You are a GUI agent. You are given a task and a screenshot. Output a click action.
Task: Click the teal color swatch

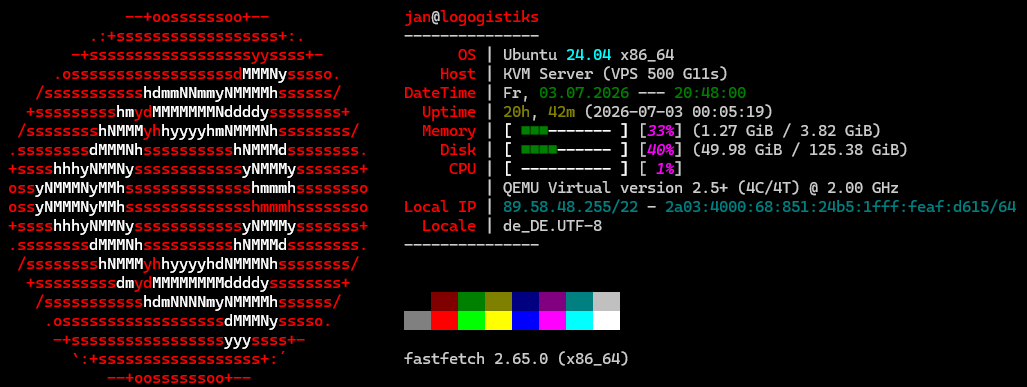(579, 301)
